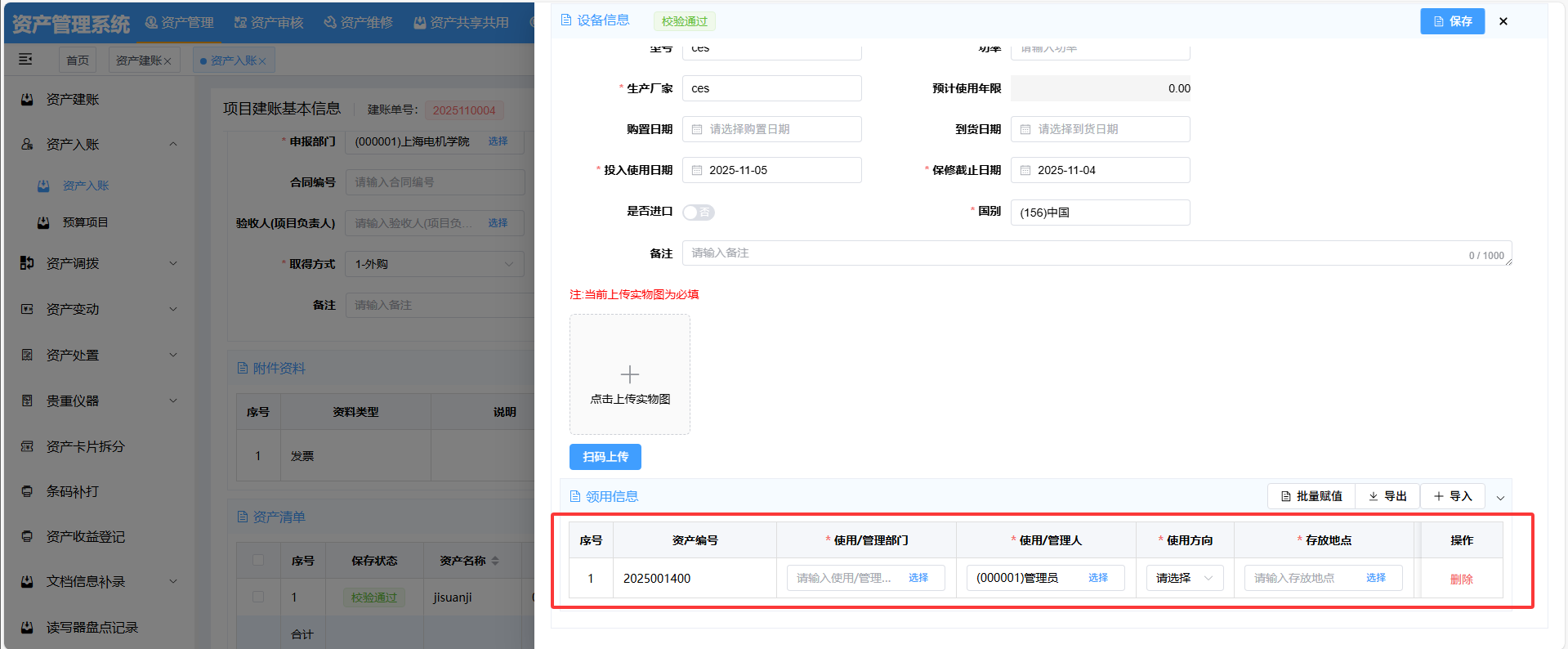Image resolution: width=1568 pixels, height=649 pixels.
Task: Click the blue 扫码上传 button
Action: tap(605, 457)
